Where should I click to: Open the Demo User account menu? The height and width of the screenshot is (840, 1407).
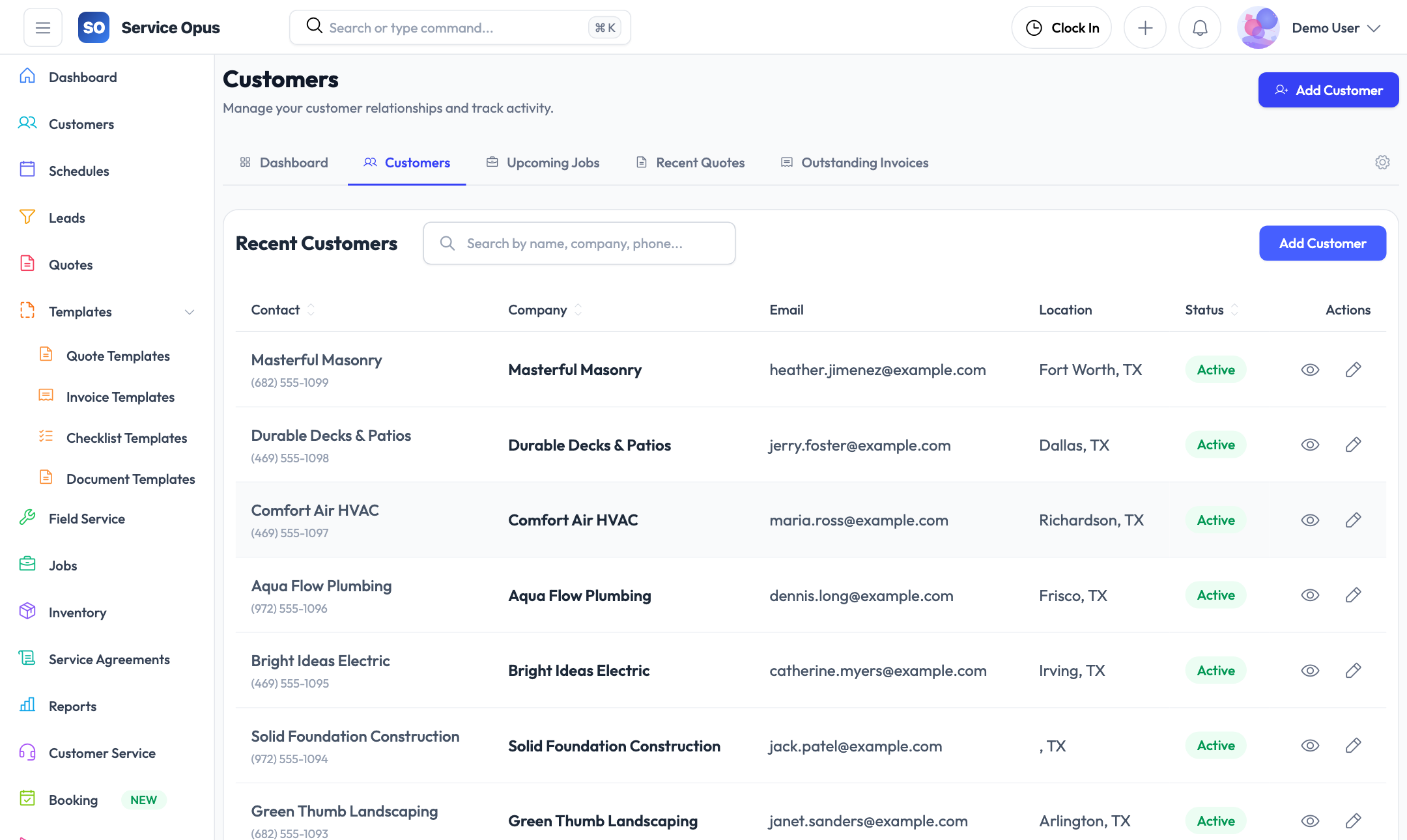point(1326,27)
